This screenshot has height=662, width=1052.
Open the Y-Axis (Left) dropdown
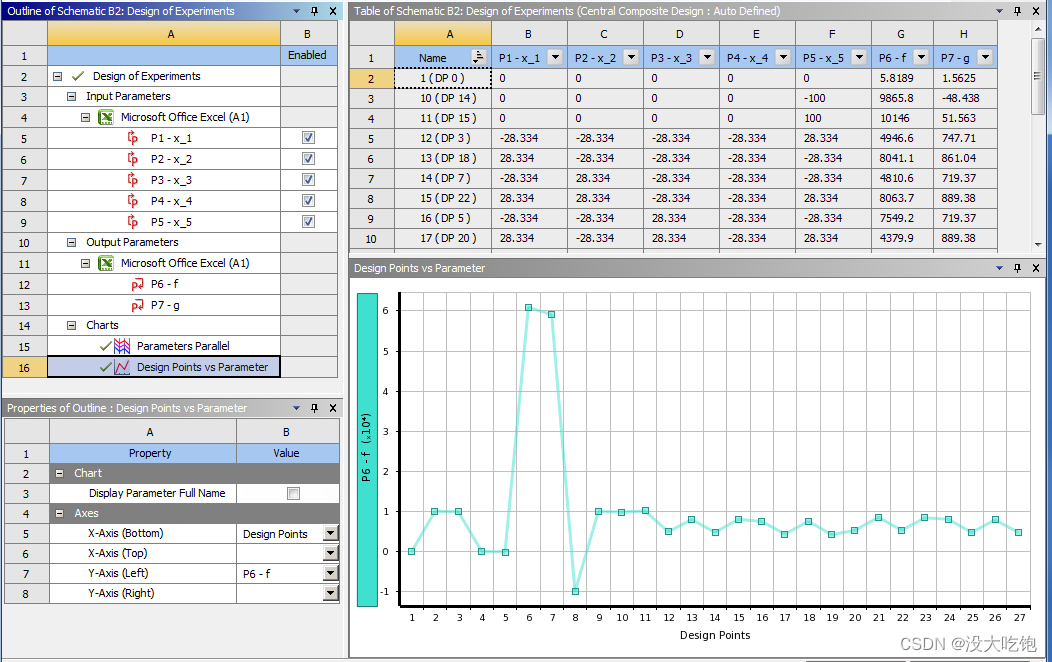tap(330, 574)
